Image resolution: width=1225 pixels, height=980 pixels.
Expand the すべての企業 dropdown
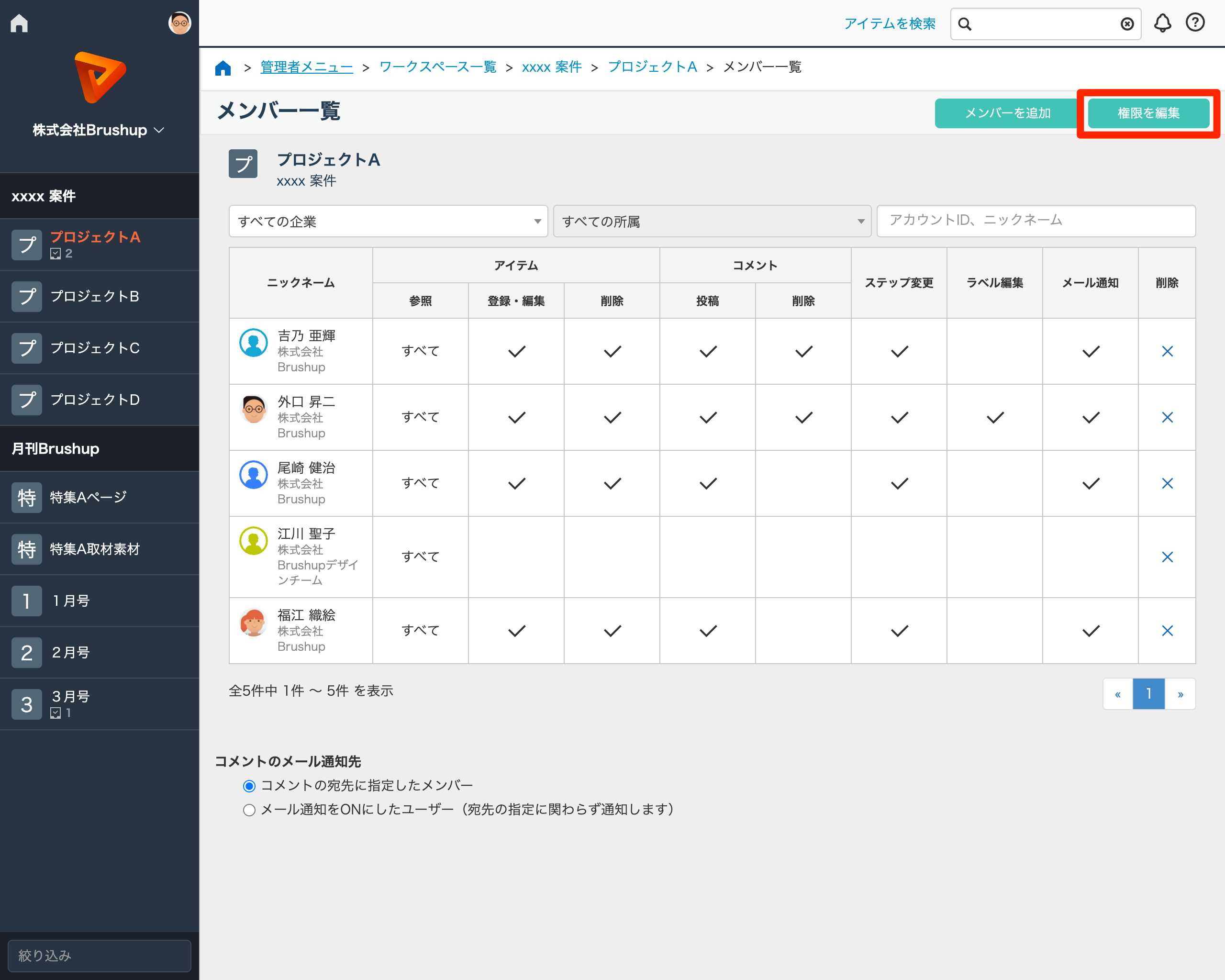pos(388,221)
